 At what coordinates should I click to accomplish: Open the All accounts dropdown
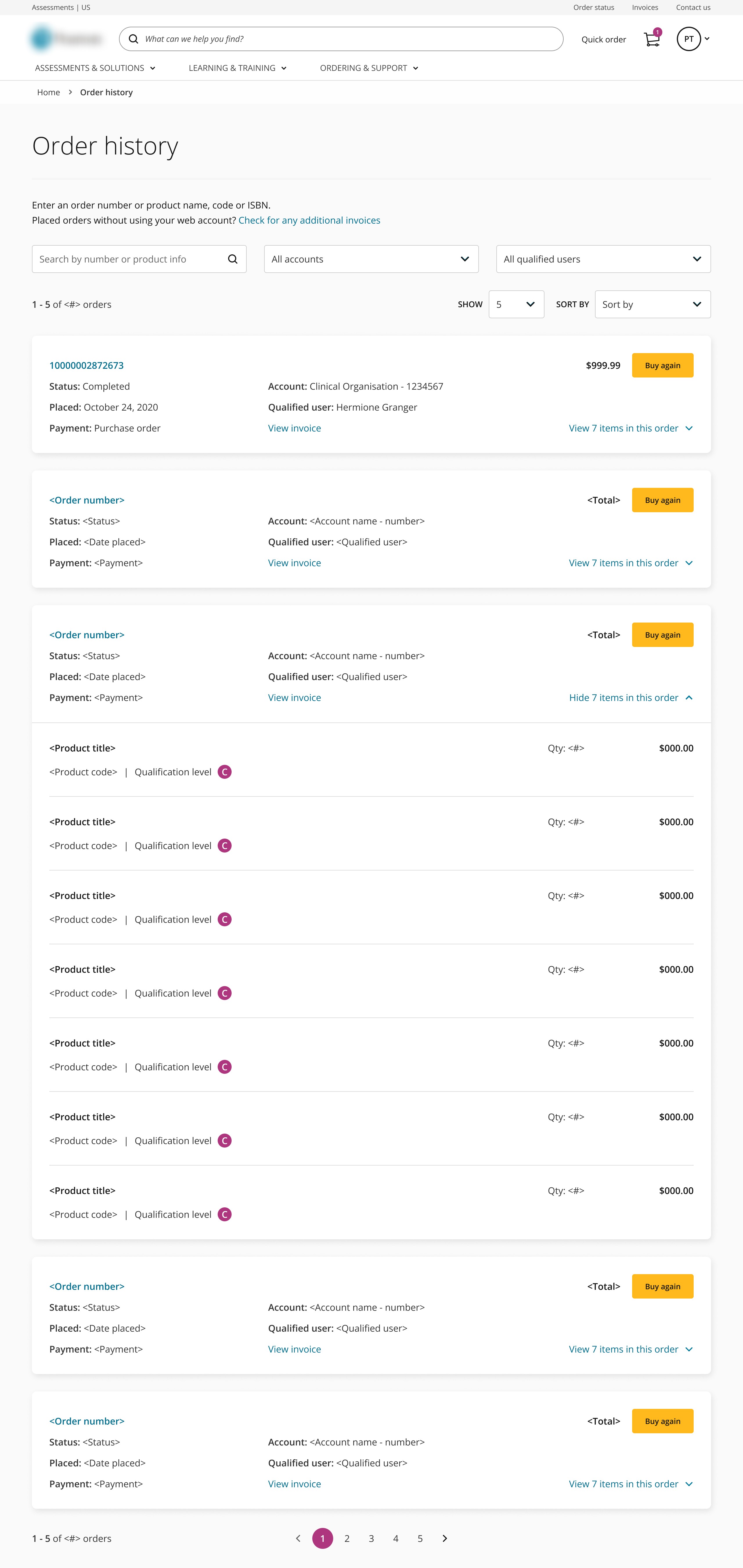point(371,259)
